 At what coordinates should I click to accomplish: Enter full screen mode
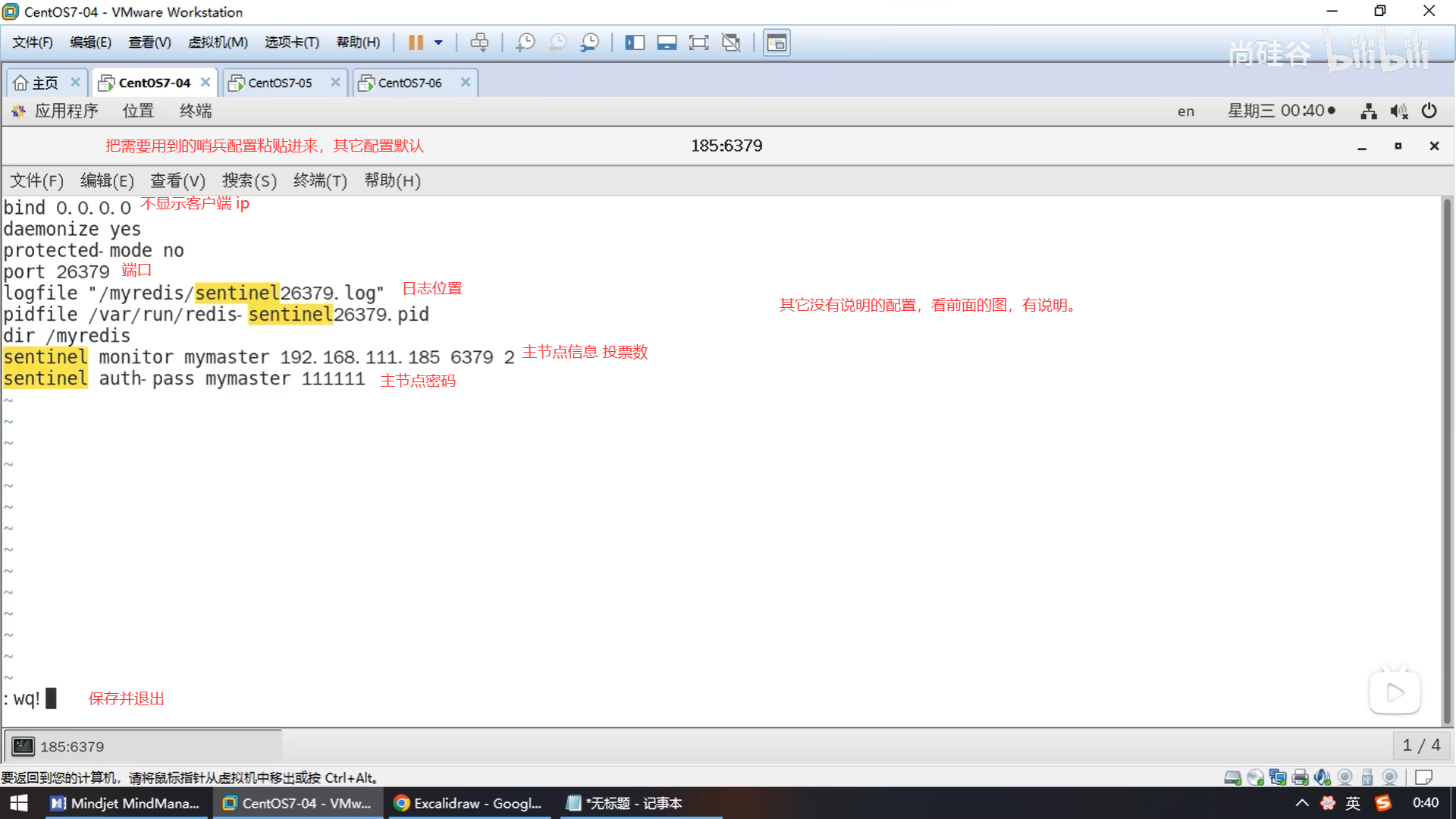(x=698, y=42)
